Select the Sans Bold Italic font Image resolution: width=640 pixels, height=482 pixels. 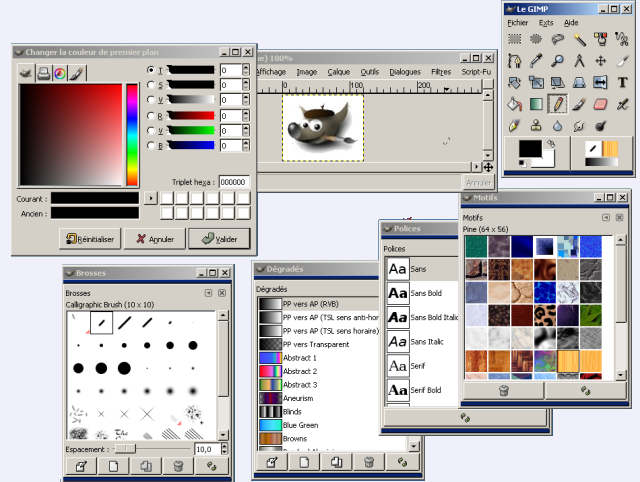422,317
